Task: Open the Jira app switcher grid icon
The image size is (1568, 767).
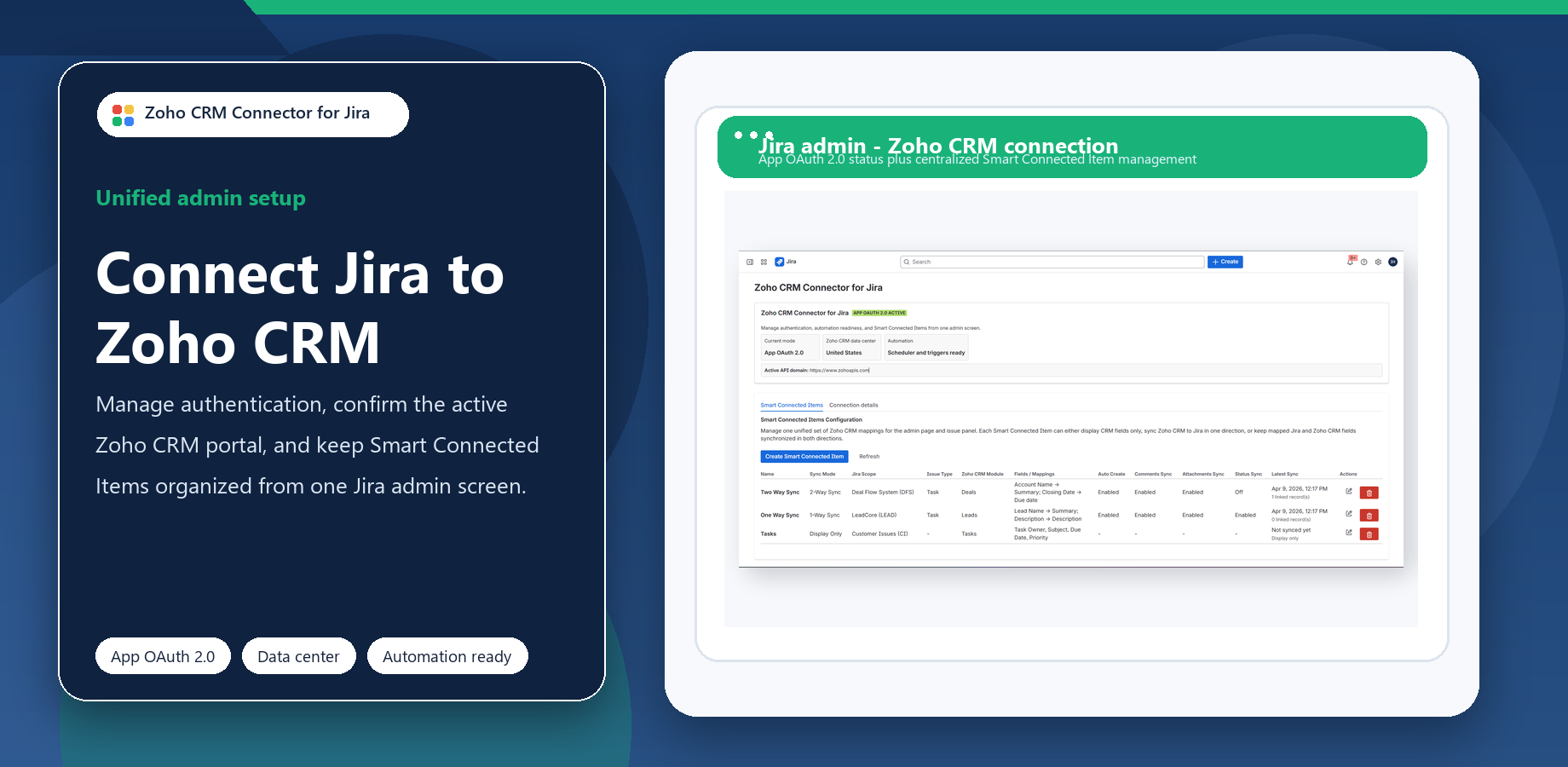Action: click(763, 262)
